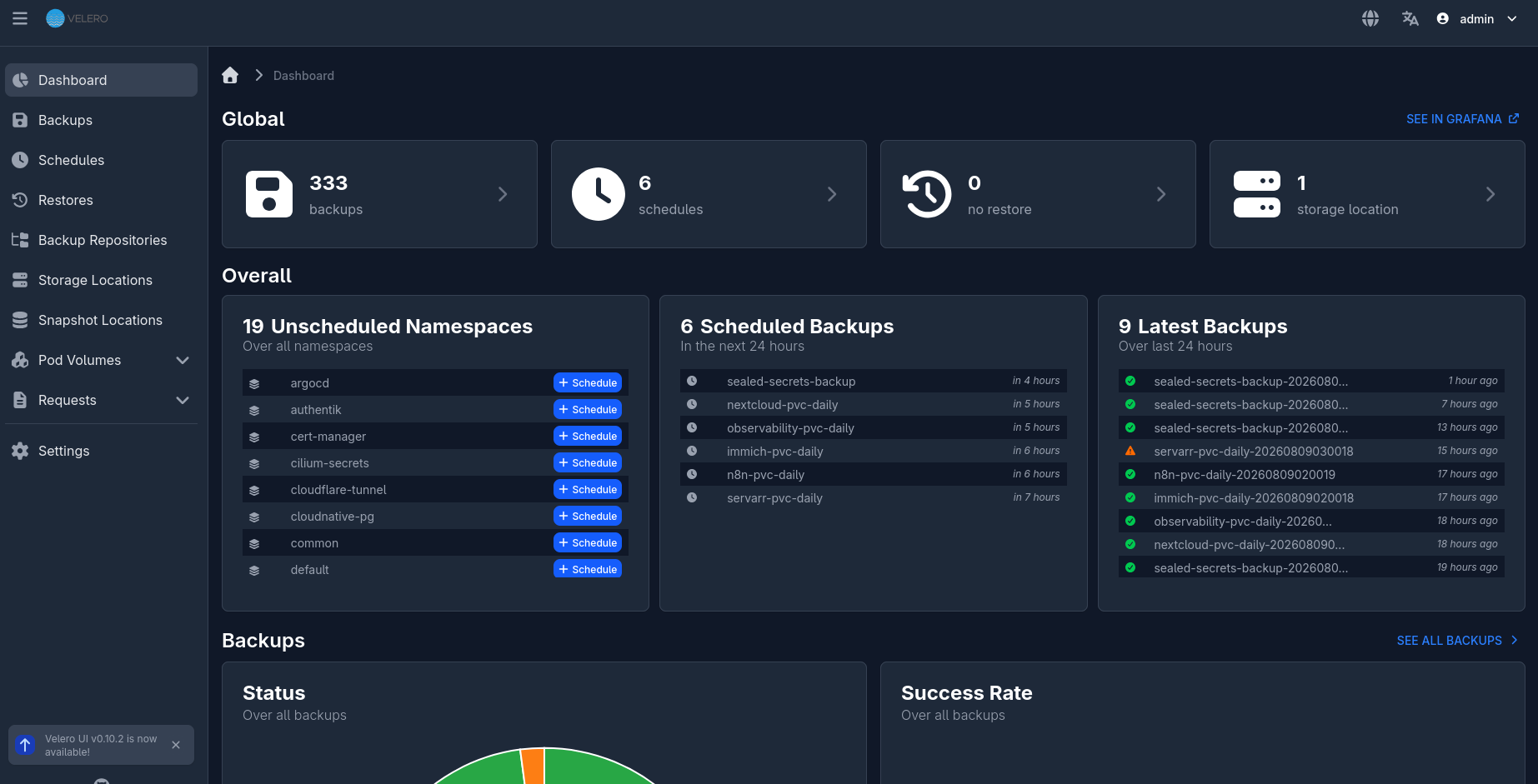This screenshot has height=784, width=1538.
Task: Open the 333 backups card arrow
Action: [503, 194]
